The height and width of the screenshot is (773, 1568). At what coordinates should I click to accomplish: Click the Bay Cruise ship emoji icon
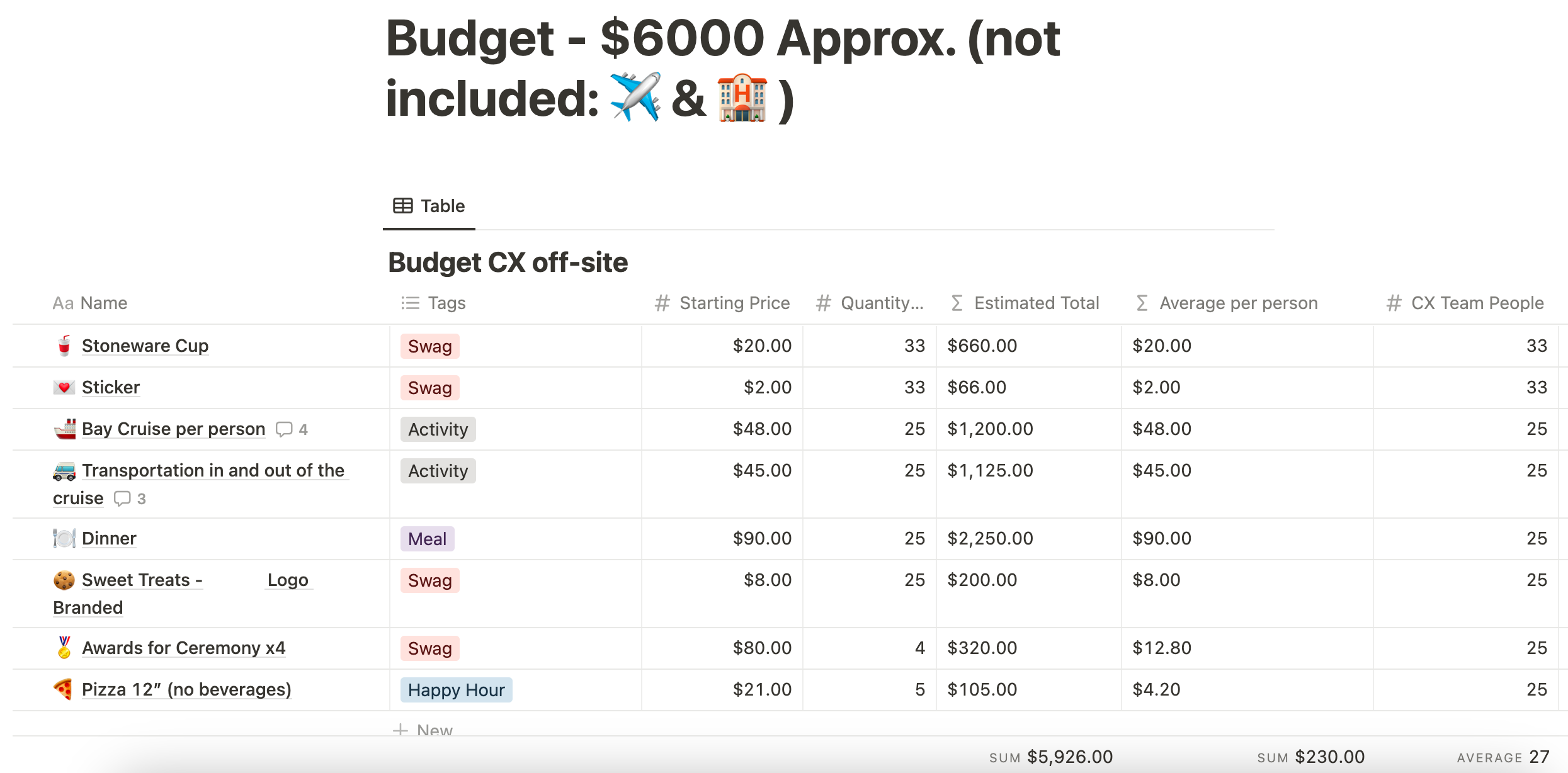[x=64, y=429]
